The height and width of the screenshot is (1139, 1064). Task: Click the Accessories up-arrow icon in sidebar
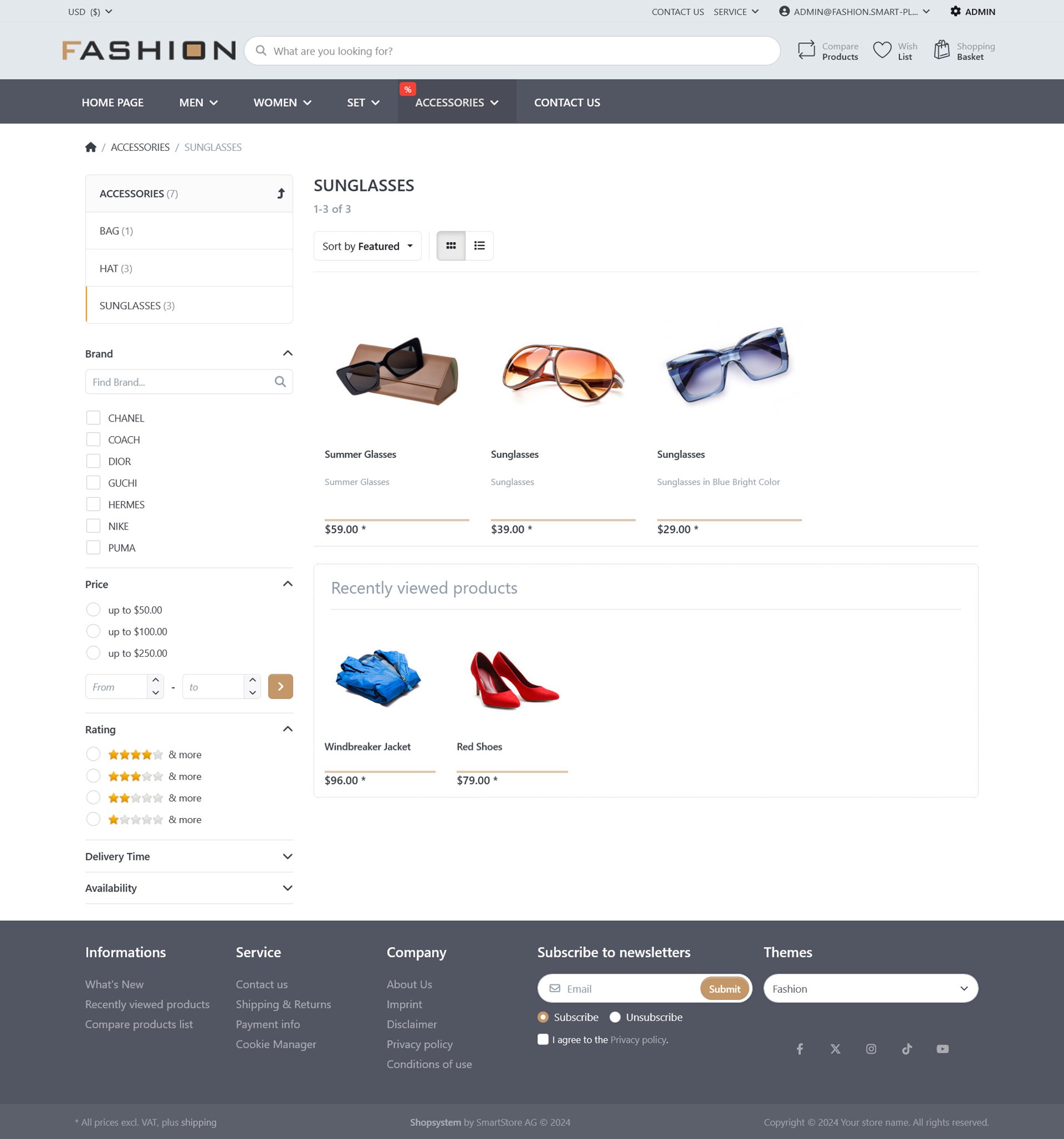pos(281,194)
